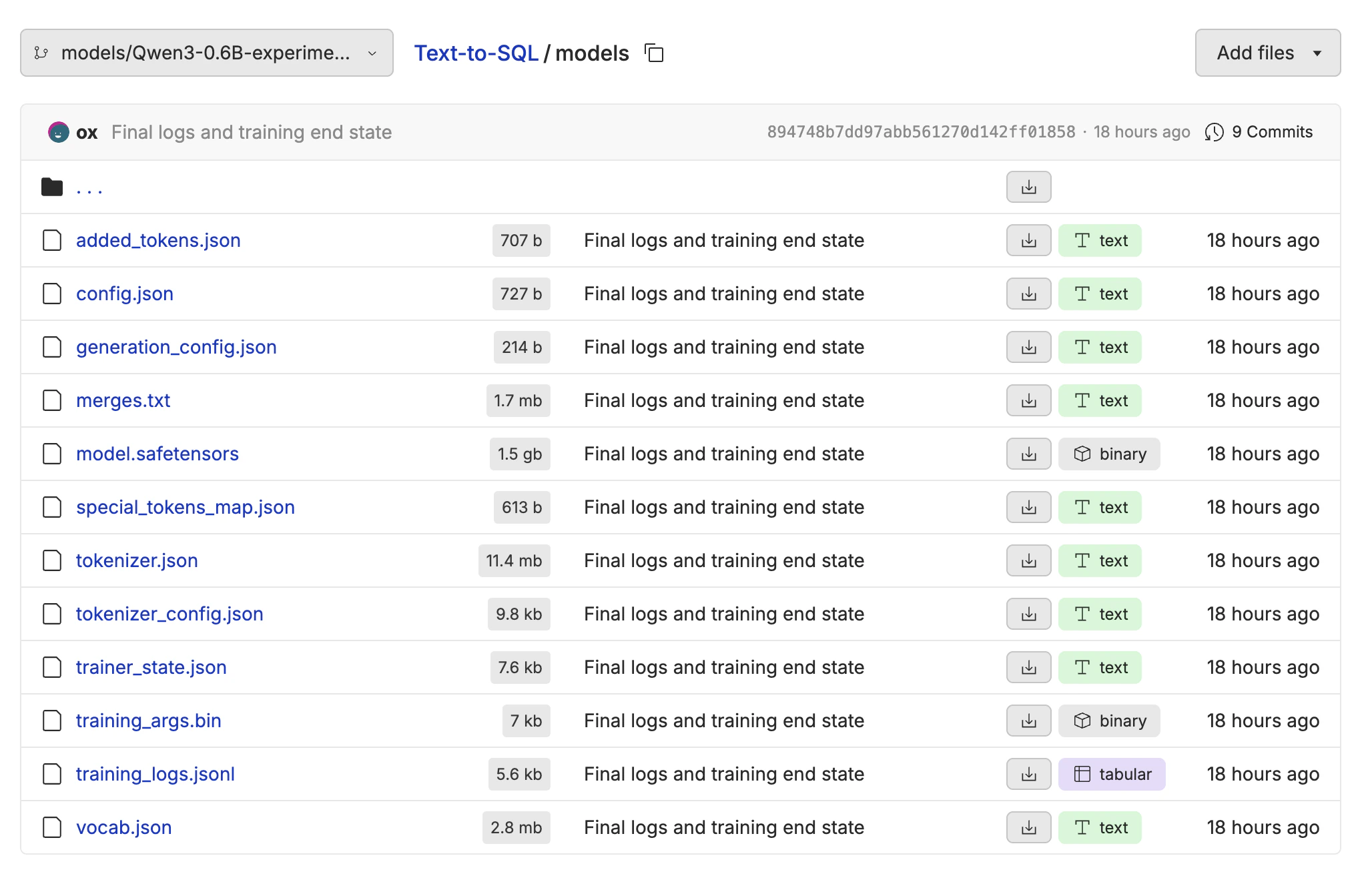Screen dimensions: 1372x890
Task: Open the branch selector dropdown
Action: pos(206,53)
